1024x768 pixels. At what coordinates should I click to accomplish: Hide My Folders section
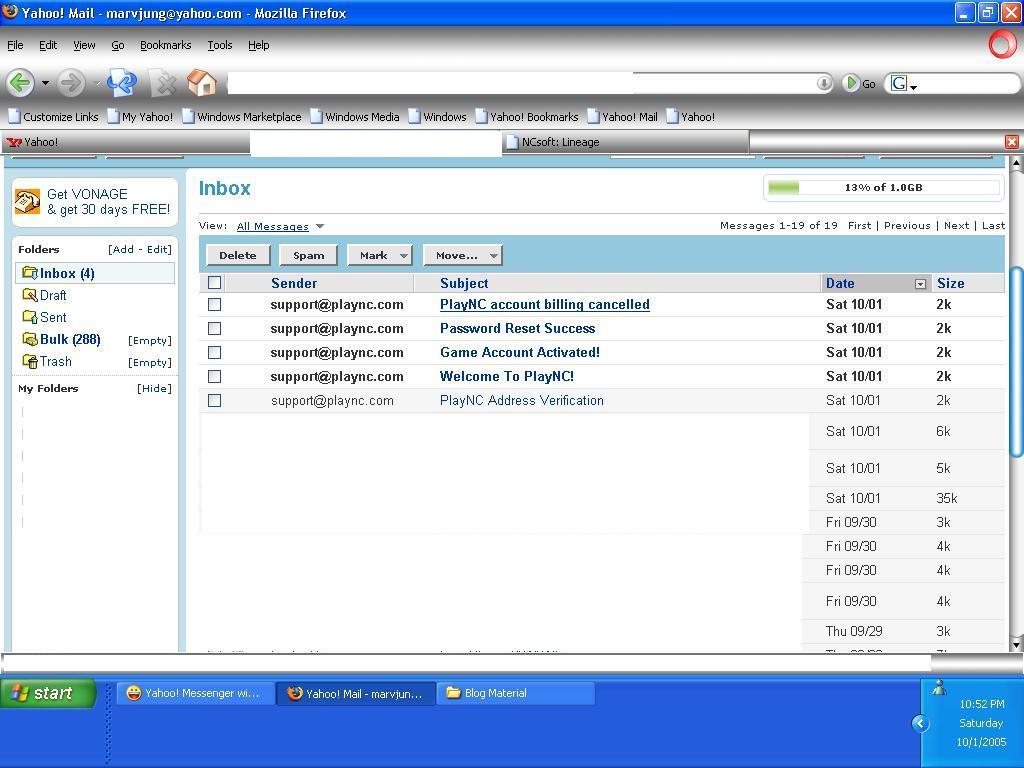point(154,389)
